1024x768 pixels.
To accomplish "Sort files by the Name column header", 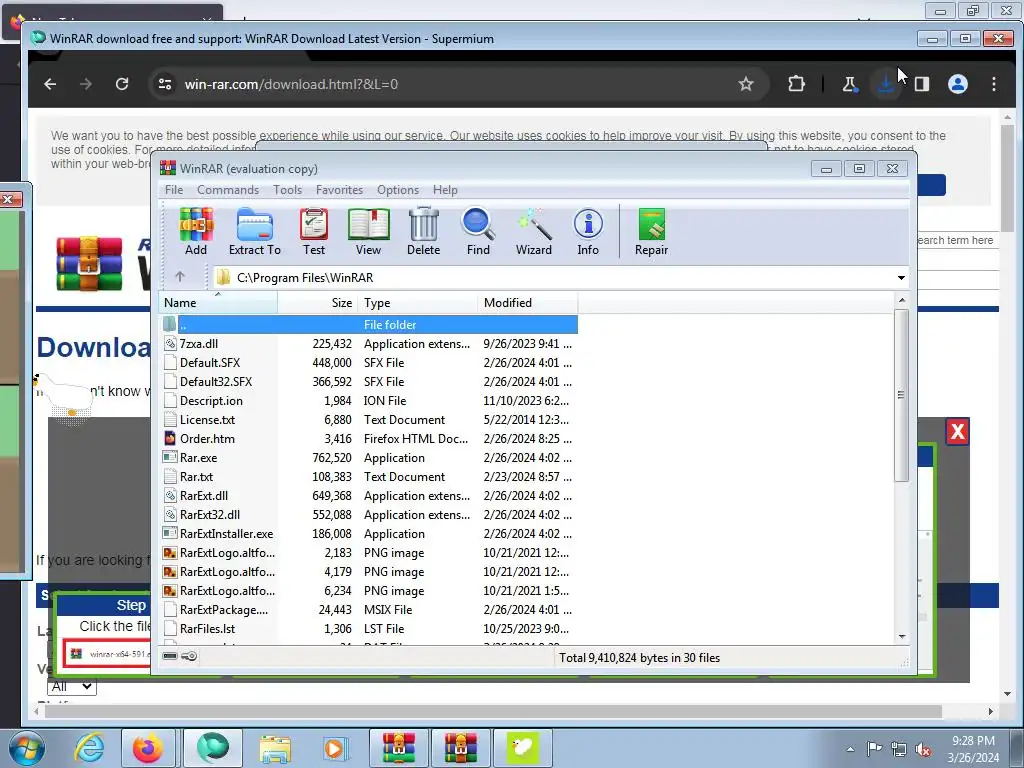I will tap(218, 303).
